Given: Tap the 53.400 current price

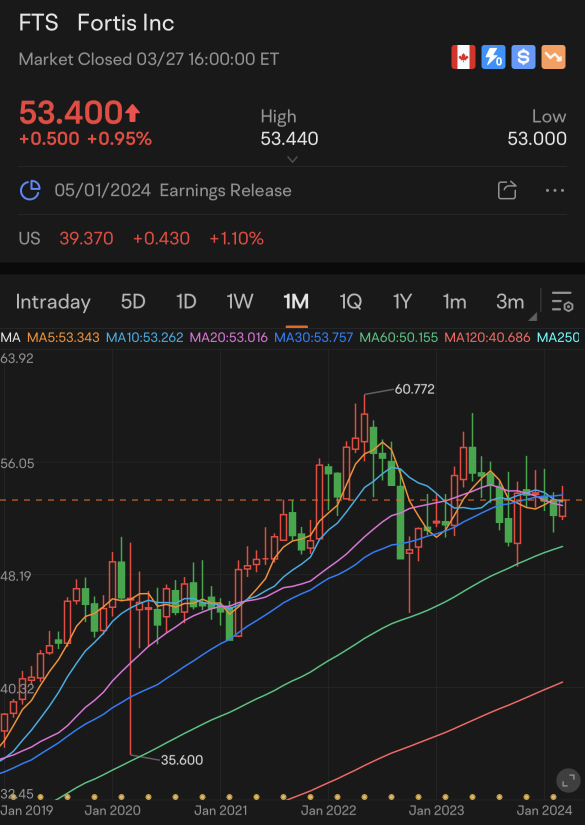Looking at the screenshot, I should (80, 112).
